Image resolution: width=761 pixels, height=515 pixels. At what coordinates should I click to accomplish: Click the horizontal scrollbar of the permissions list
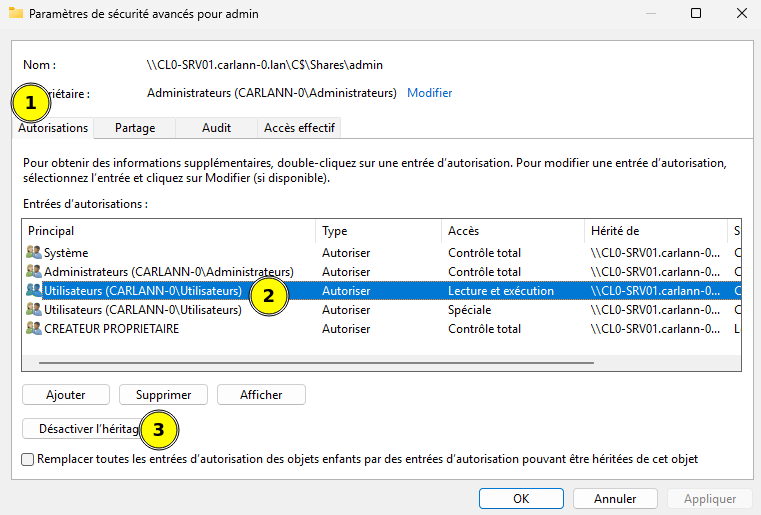coord(316,363)
